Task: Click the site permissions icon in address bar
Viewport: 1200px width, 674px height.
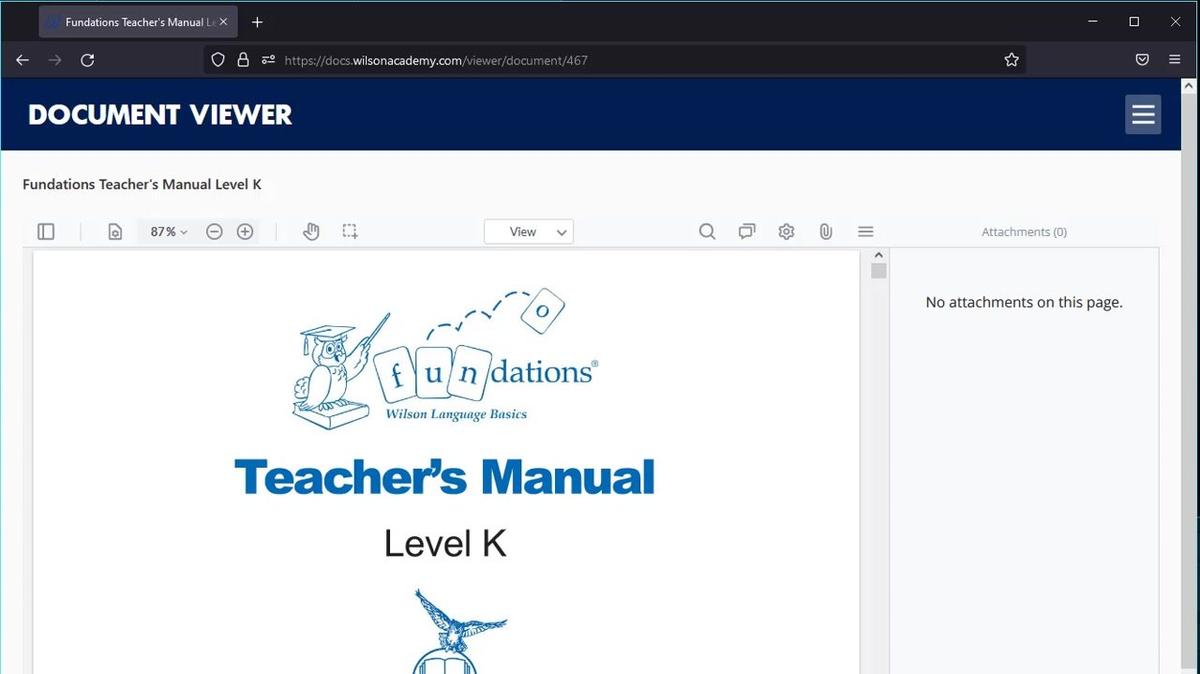Action: point(267,60)
